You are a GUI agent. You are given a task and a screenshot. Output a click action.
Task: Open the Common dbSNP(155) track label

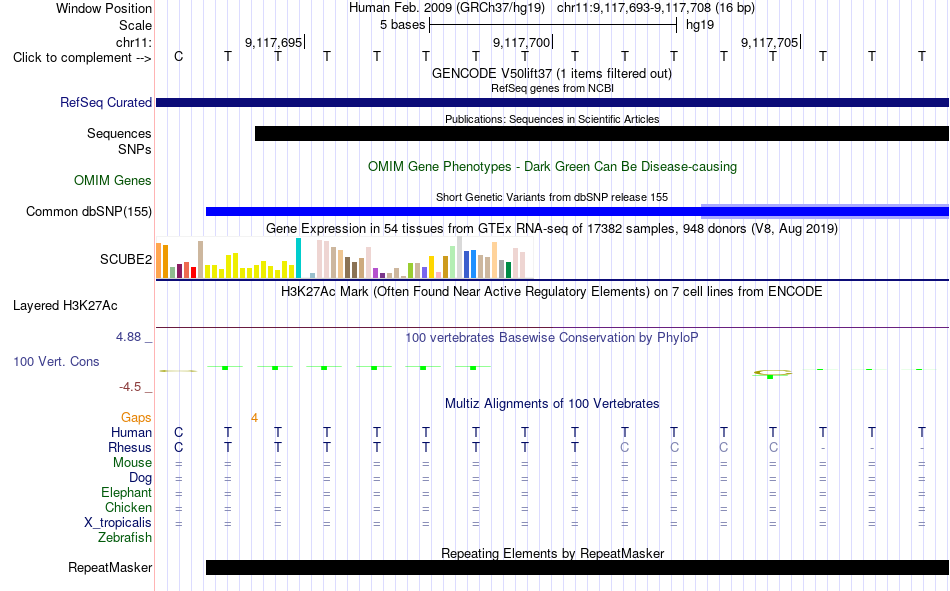[89, 212]
